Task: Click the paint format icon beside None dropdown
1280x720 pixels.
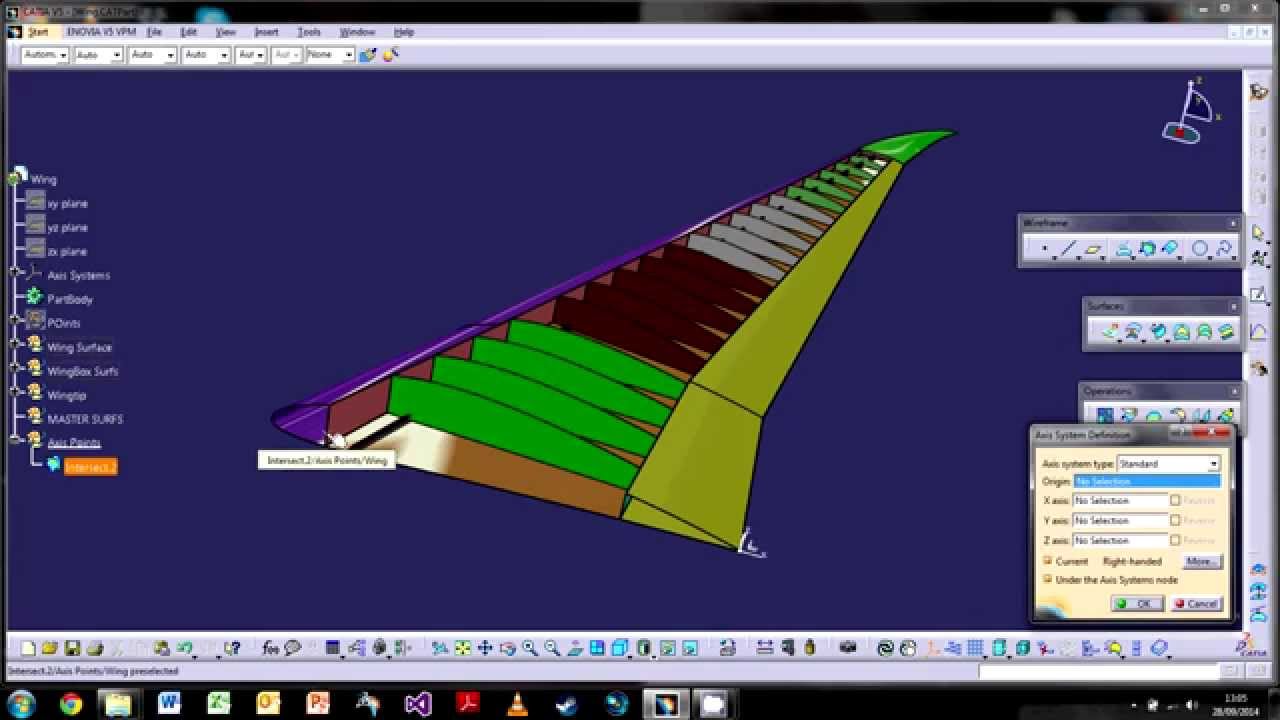Action: coord(368,55)
